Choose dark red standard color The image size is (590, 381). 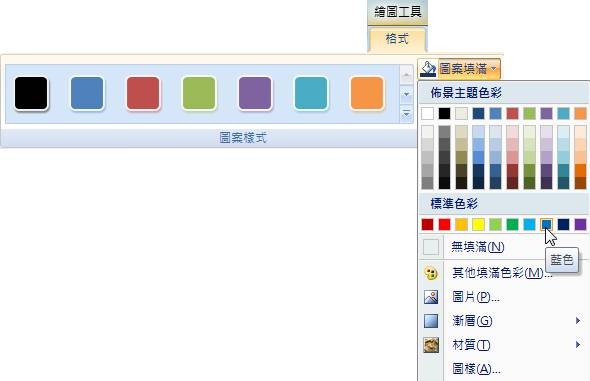click(427, 225)
